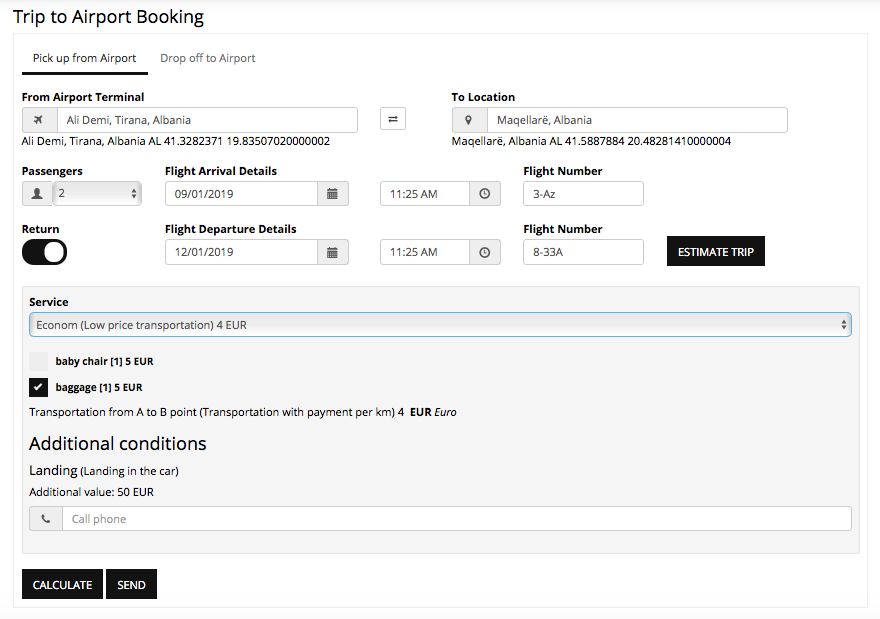This screenshot has height=619, width=880.
Task: Select the Pick up from Airport tab
Action: click(x=85, y=58)
